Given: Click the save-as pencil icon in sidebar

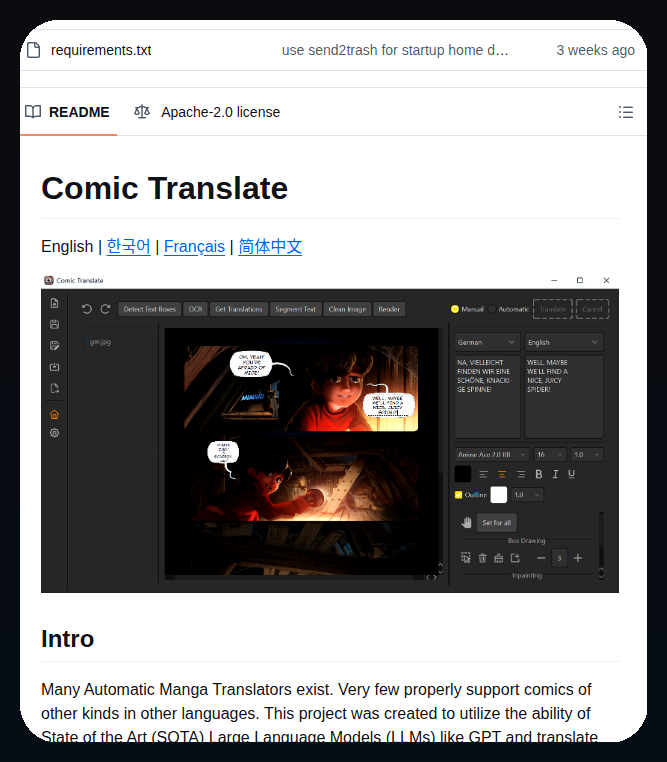Looking at the screenshot, I should coord(54,346).
